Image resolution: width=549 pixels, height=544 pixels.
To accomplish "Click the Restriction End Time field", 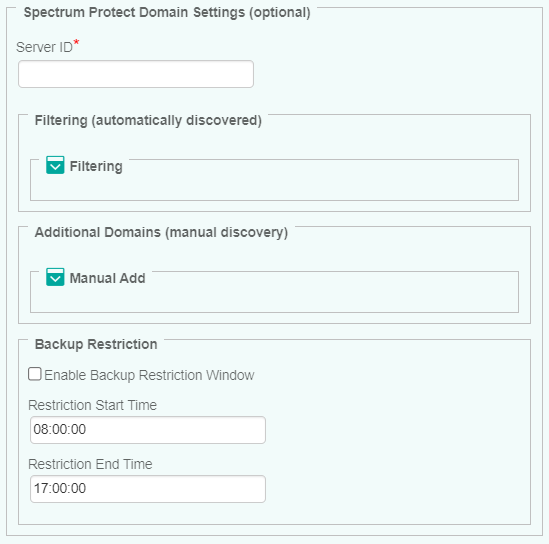I will click(x=148, y=489).
